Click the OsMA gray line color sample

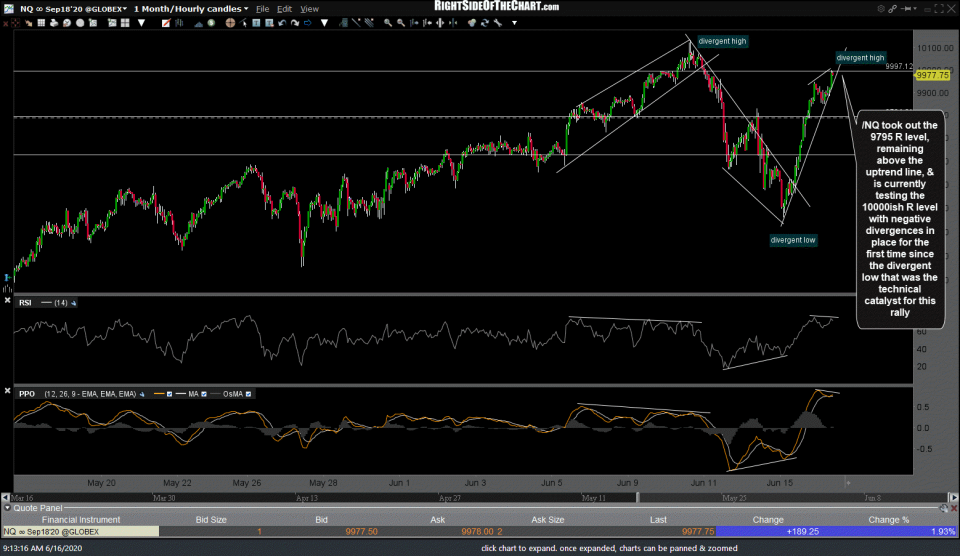tap(216, 394)
